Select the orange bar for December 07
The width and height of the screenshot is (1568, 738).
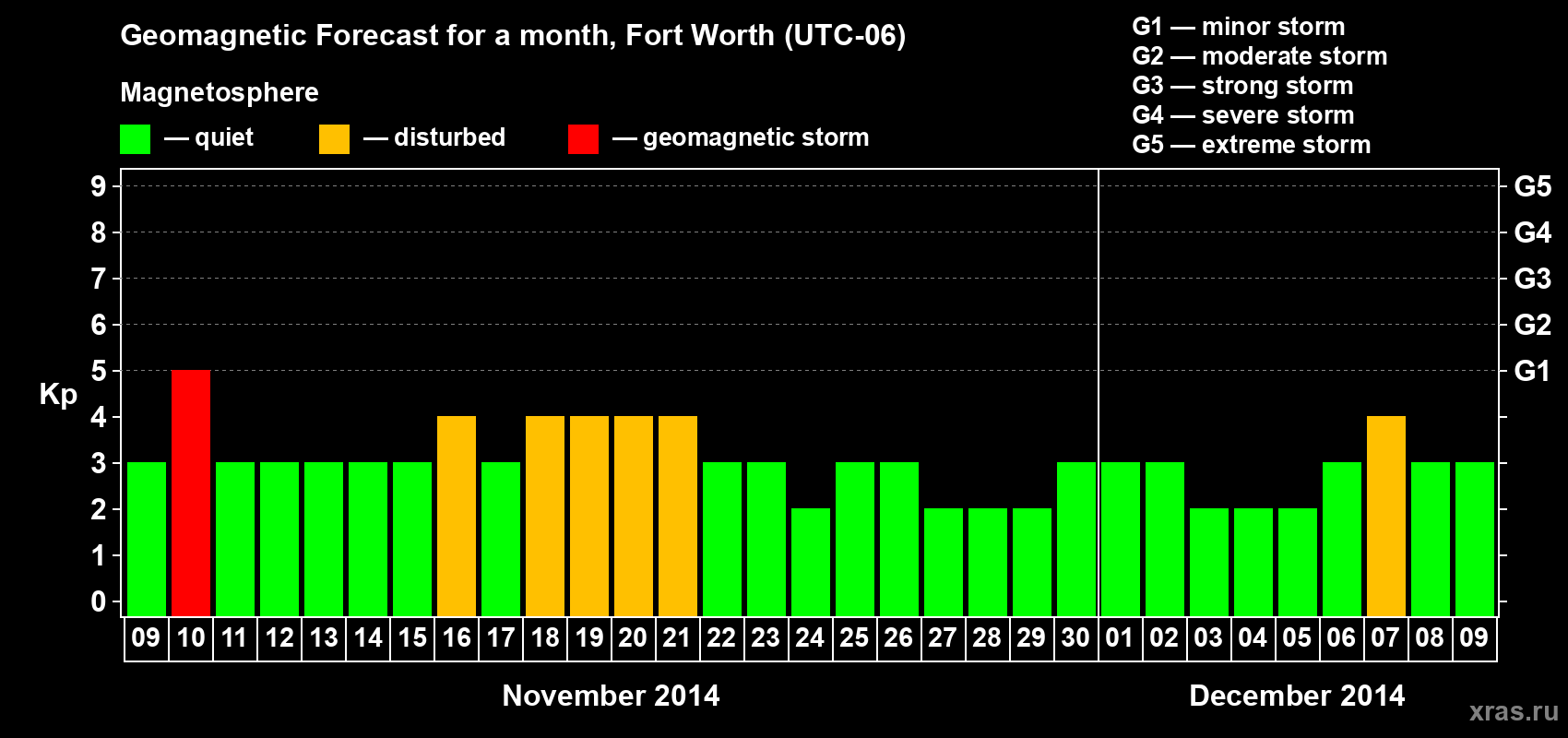1386,516
